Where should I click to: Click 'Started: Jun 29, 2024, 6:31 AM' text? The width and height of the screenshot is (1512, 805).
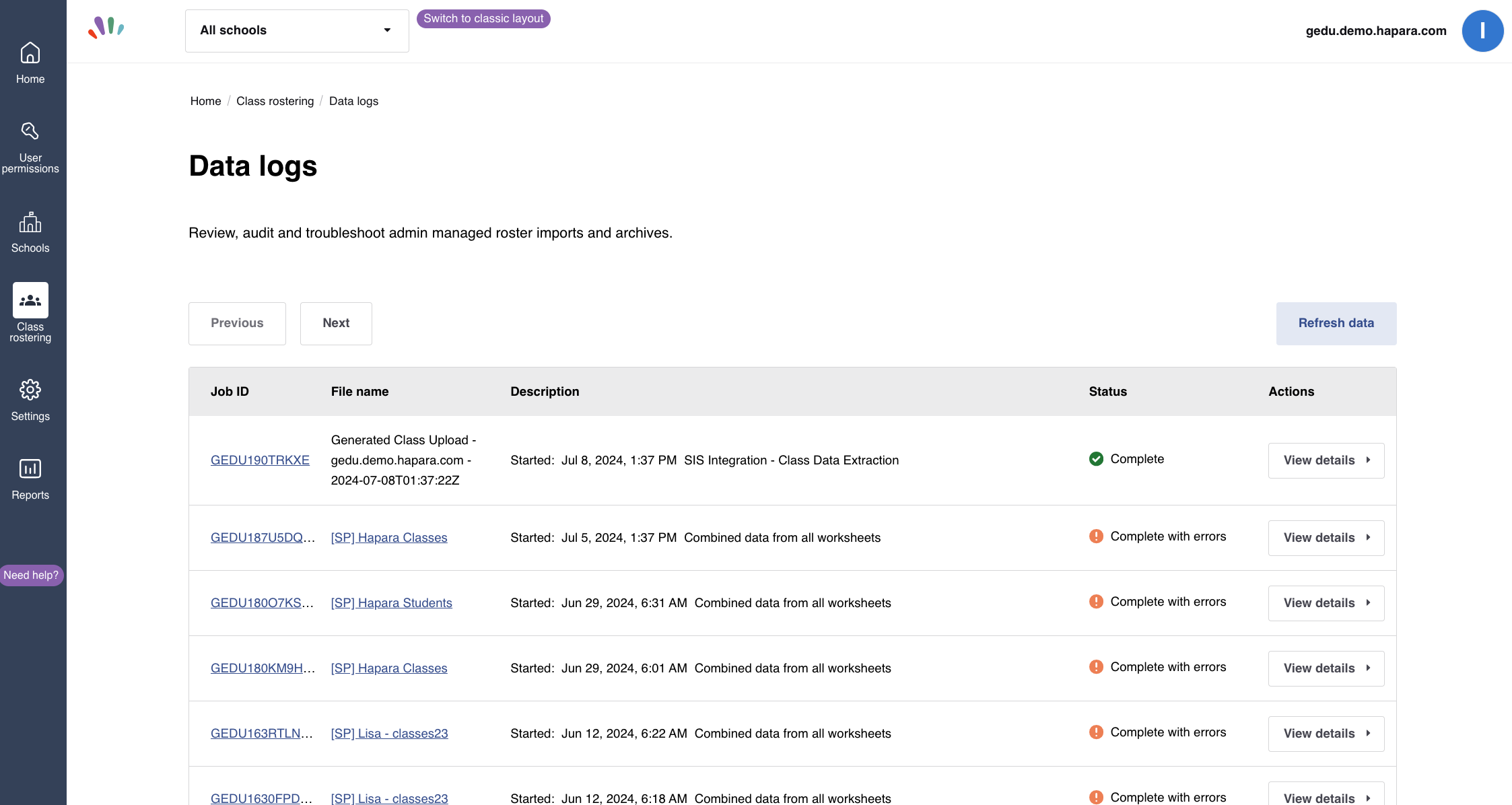pyautogui.click(x=598, y=603)
